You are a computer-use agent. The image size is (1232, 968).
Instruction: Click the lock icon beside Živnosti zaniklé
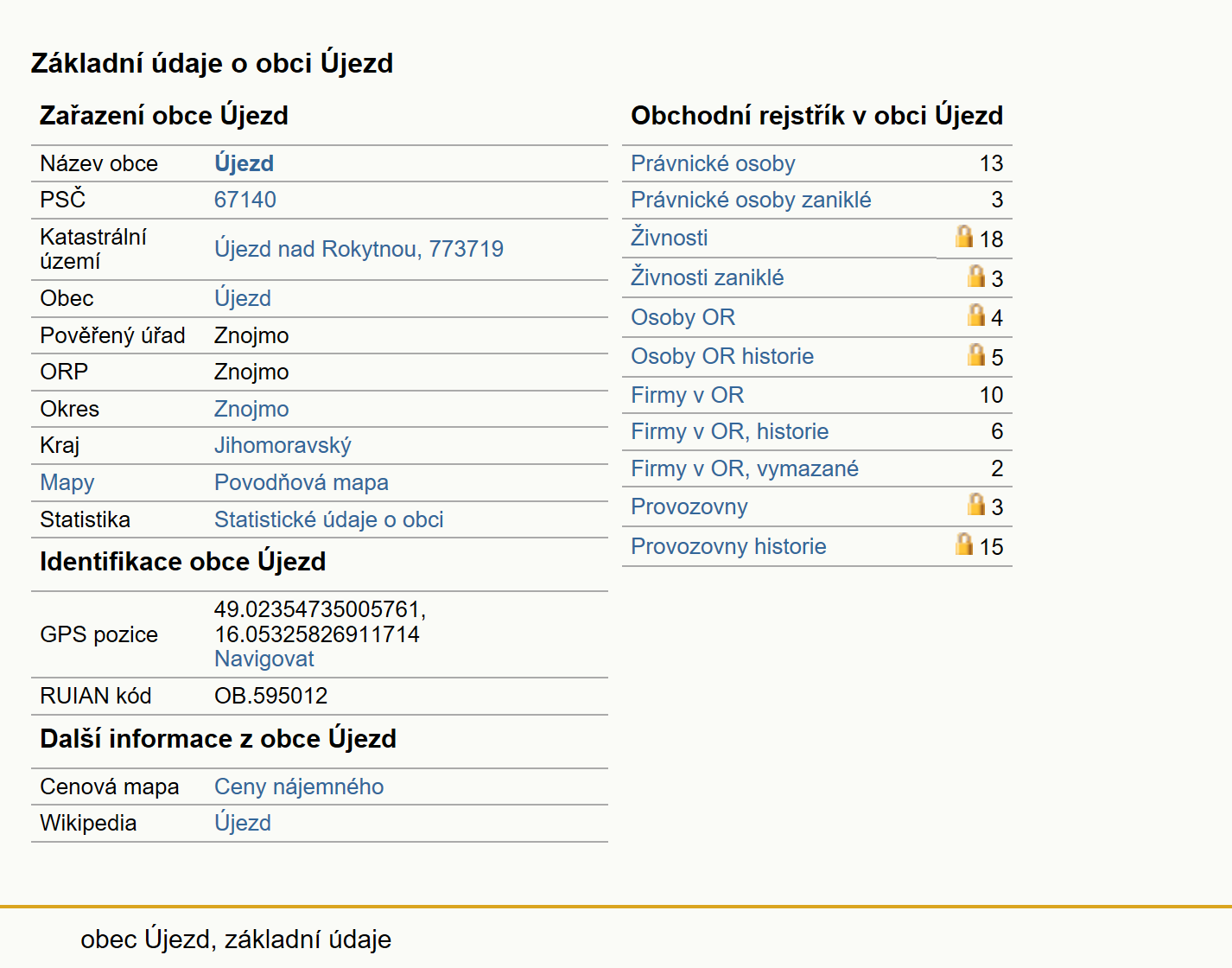(976, 276)
